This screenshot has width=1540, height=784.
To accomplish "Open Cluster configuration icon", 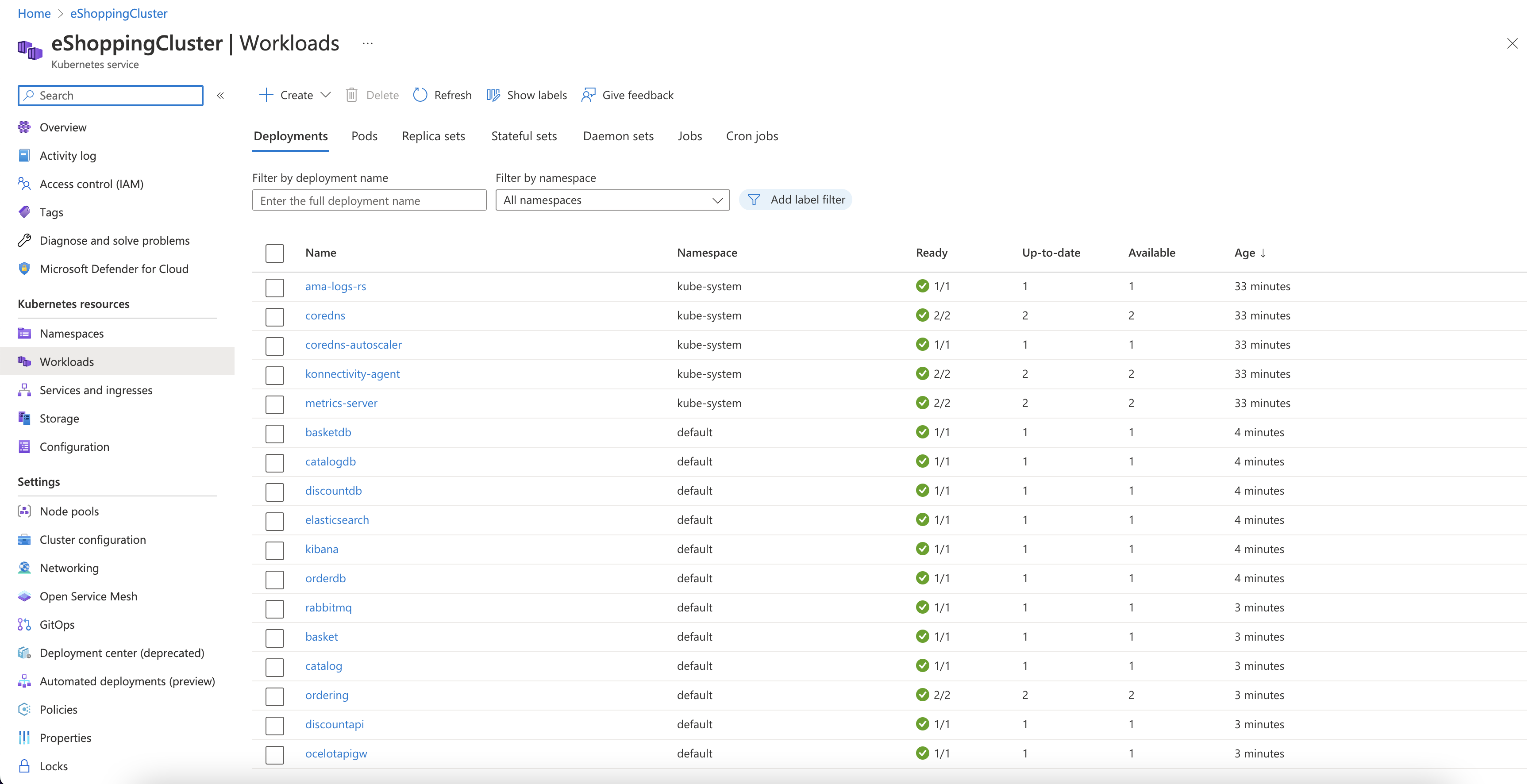I will click(24, 540).
